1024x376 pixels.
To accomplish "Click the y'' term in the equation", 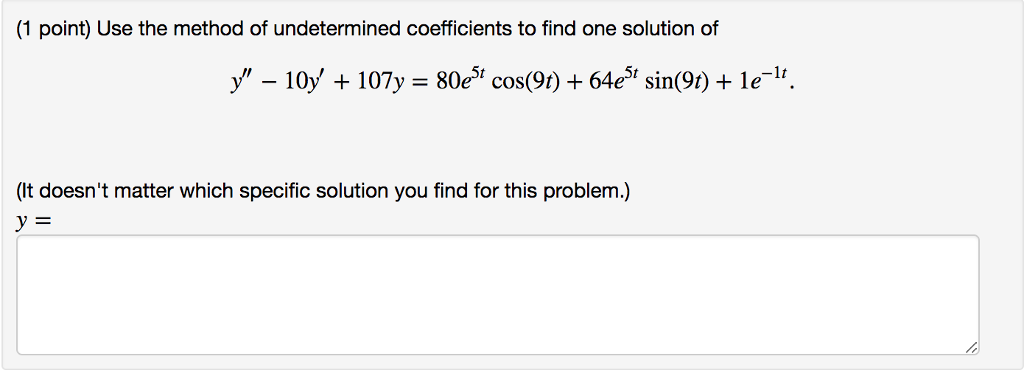I will pos(239,83).
